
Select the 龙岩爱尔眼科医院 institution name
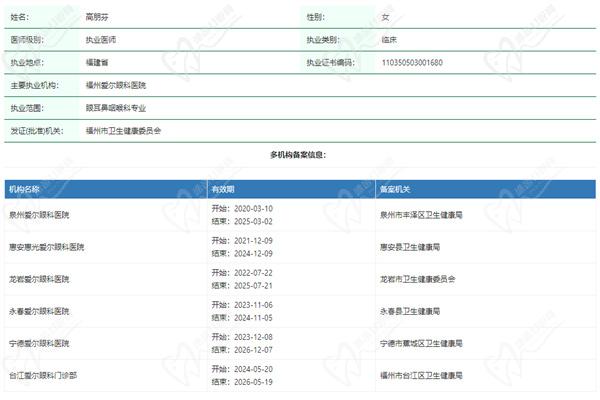[x=41, y=278]
